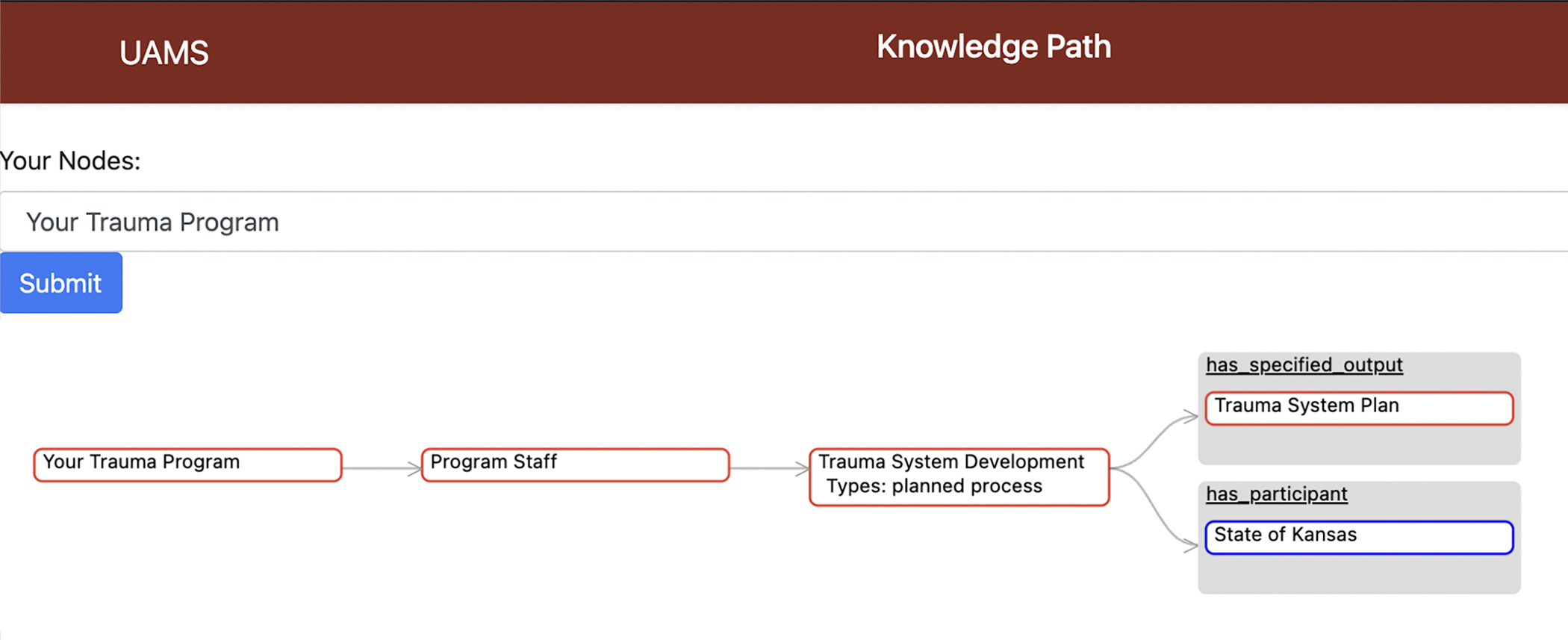Click the Knowledge Path header title
This screenshot has height=640, width=1568.
[993, 47]
